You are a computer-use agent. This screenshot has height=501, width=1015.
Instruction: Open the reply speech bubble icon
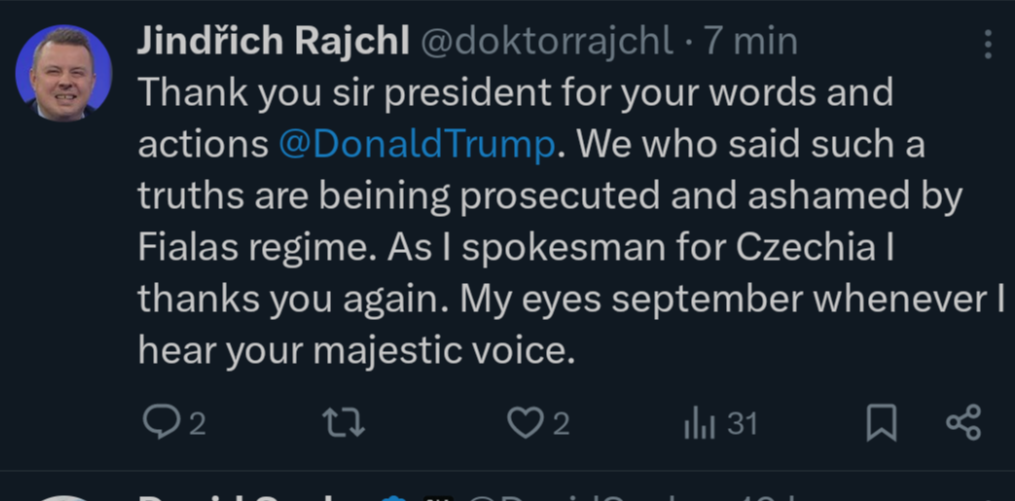pyautogui.click(x=159, y=423)
